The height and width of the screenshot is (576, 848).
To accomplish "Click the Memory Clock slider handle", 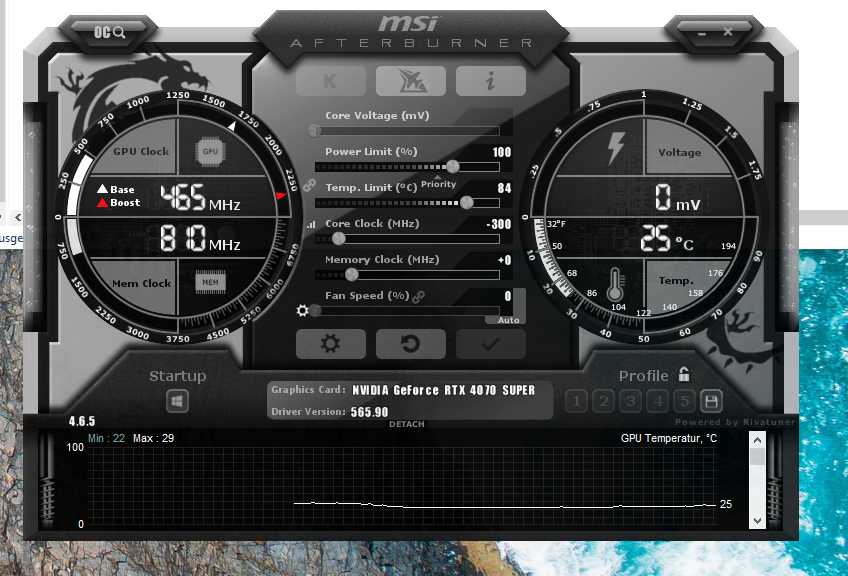I will click(x=352, y=274).
